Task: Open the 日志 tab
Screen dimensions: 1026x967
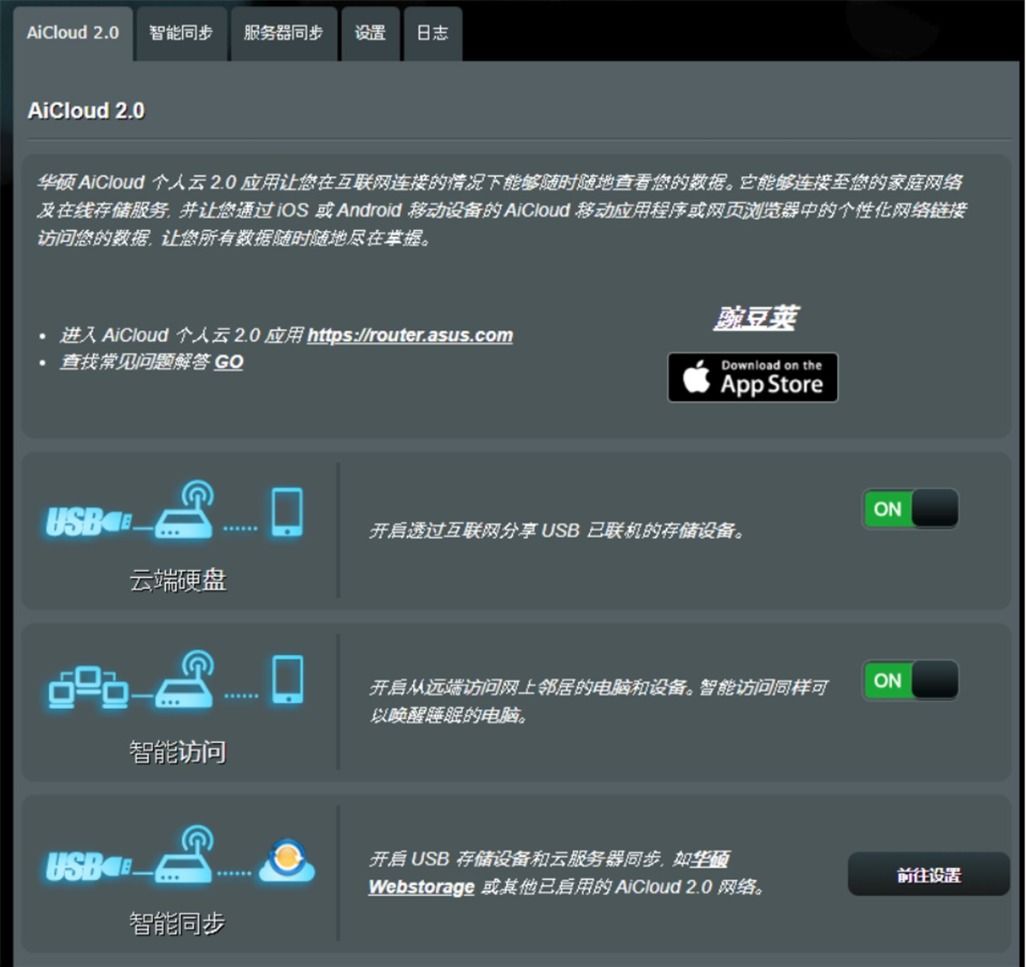Action: click(x=433, y=33)
